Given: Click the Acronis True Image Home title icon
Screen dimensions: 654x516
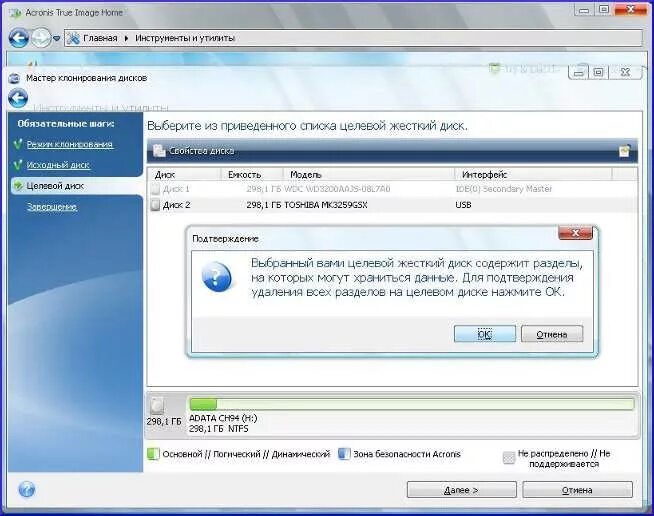Looking at the screenshot, I should (16, 13).
